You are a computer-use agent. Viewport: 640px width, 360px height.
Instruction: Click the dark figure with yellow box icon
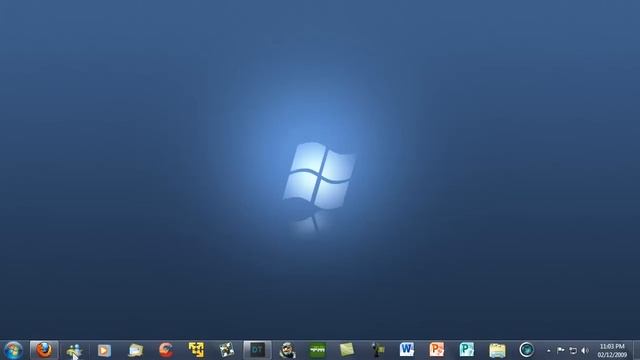point(378,350)
